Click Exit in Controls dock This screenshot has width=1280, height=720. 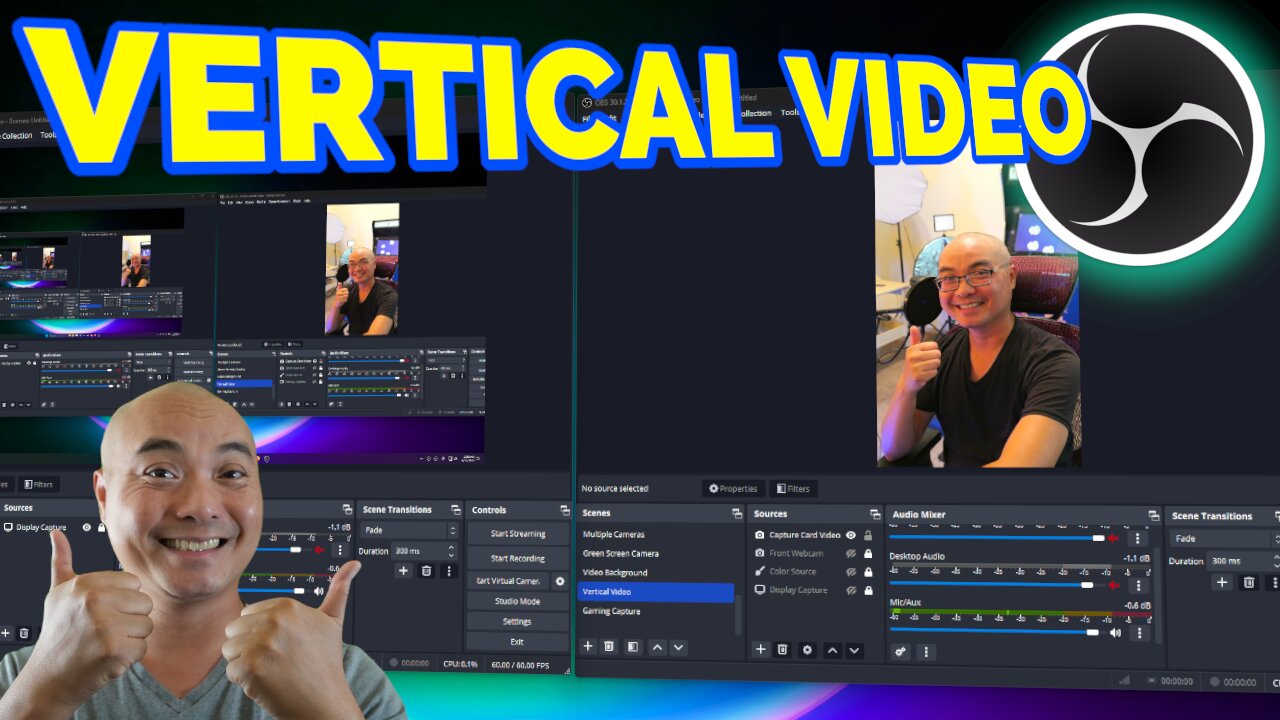tap(517, 642)
